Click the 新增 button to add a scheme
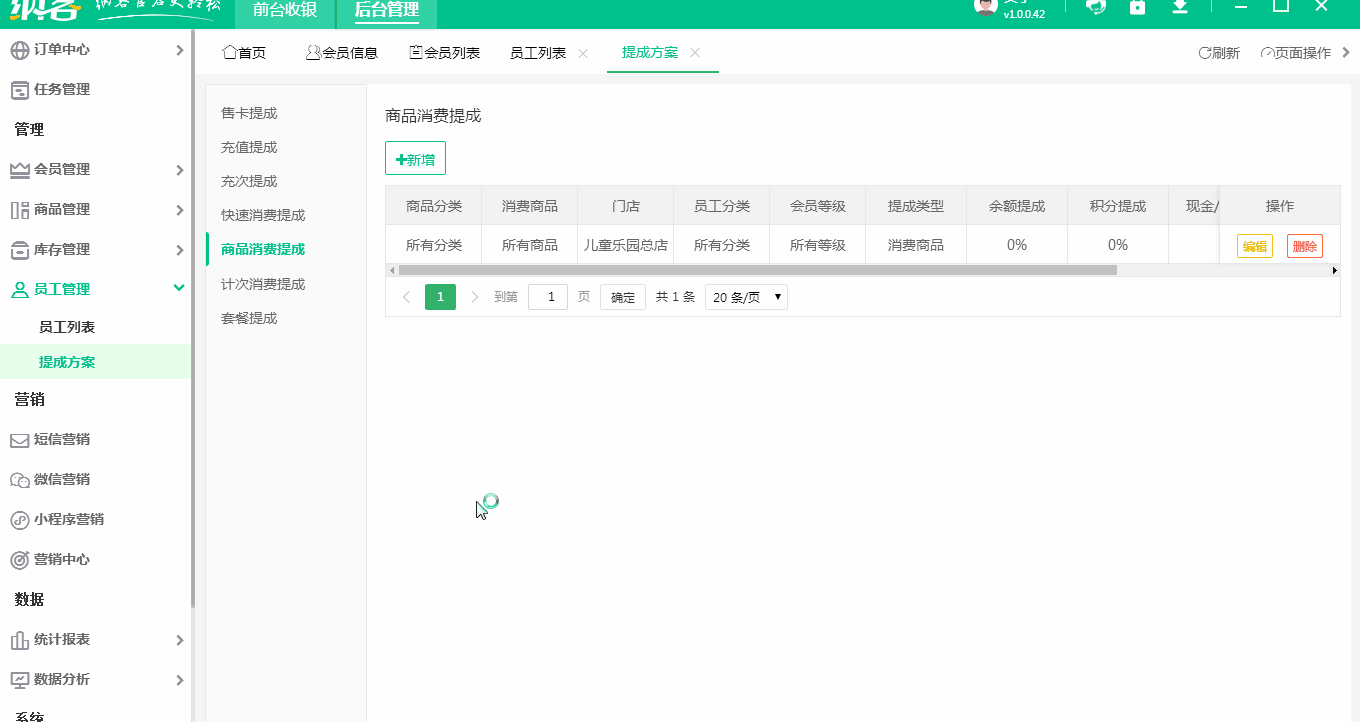This screenshot has height=722, width=1360. [x=414, y=157]
